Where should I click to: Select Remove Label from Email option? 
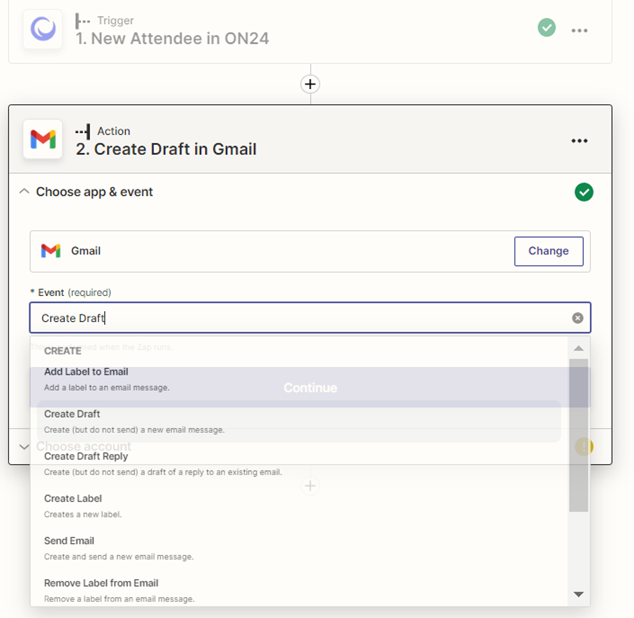(299, 590)
